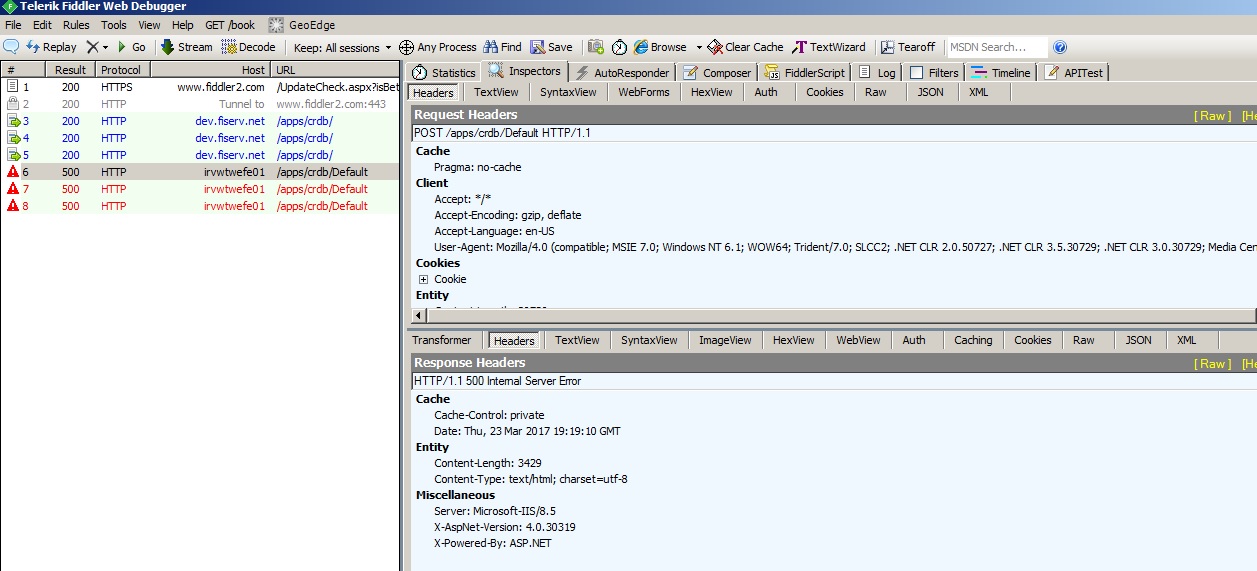Select the ImageView response tab

(x=725, y=340)
